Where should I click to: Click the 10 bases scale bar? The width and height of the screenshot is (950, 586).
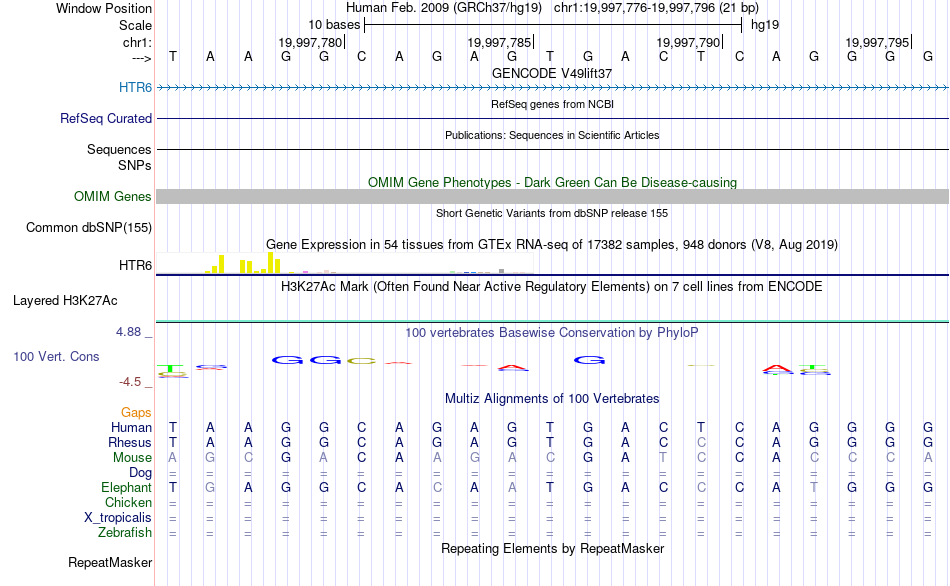pos(553,25)
